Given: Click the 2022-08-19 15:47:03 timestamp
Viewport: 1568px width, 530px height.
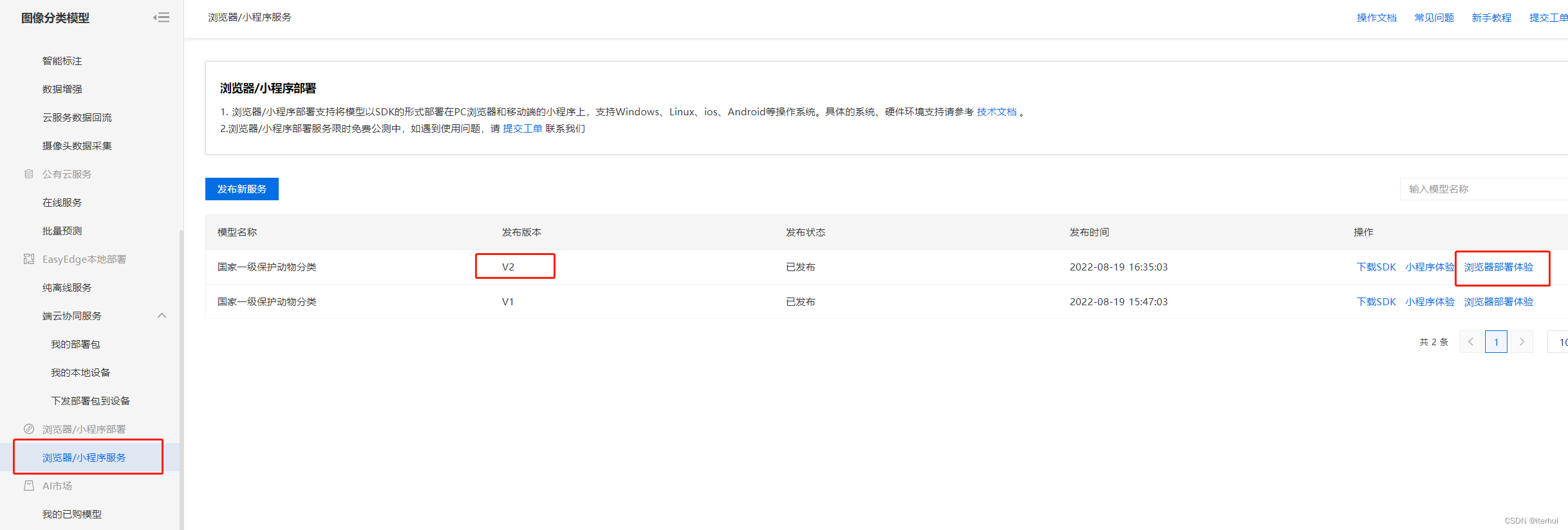Looking at the screenshot, I should coord(1119,301).
